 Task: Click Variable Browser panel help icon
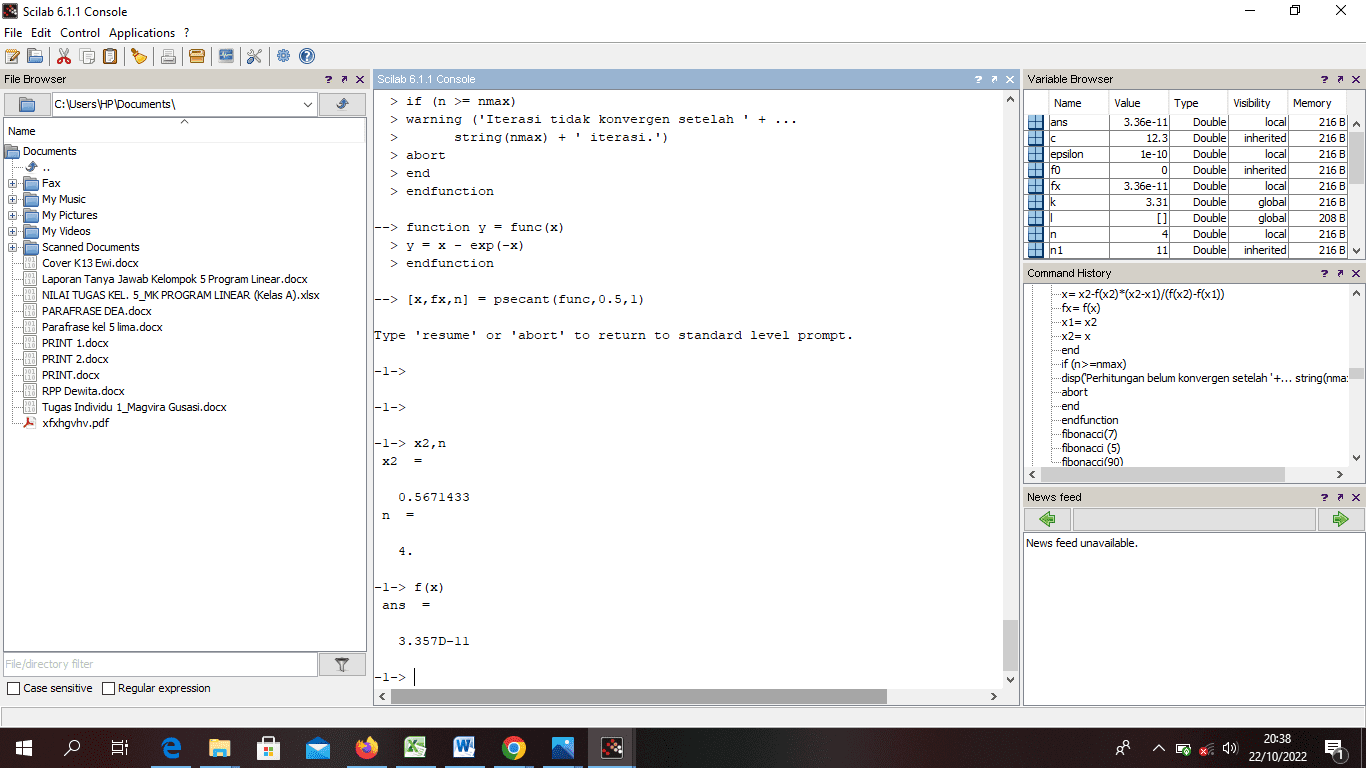click(x=1324, y=79)
